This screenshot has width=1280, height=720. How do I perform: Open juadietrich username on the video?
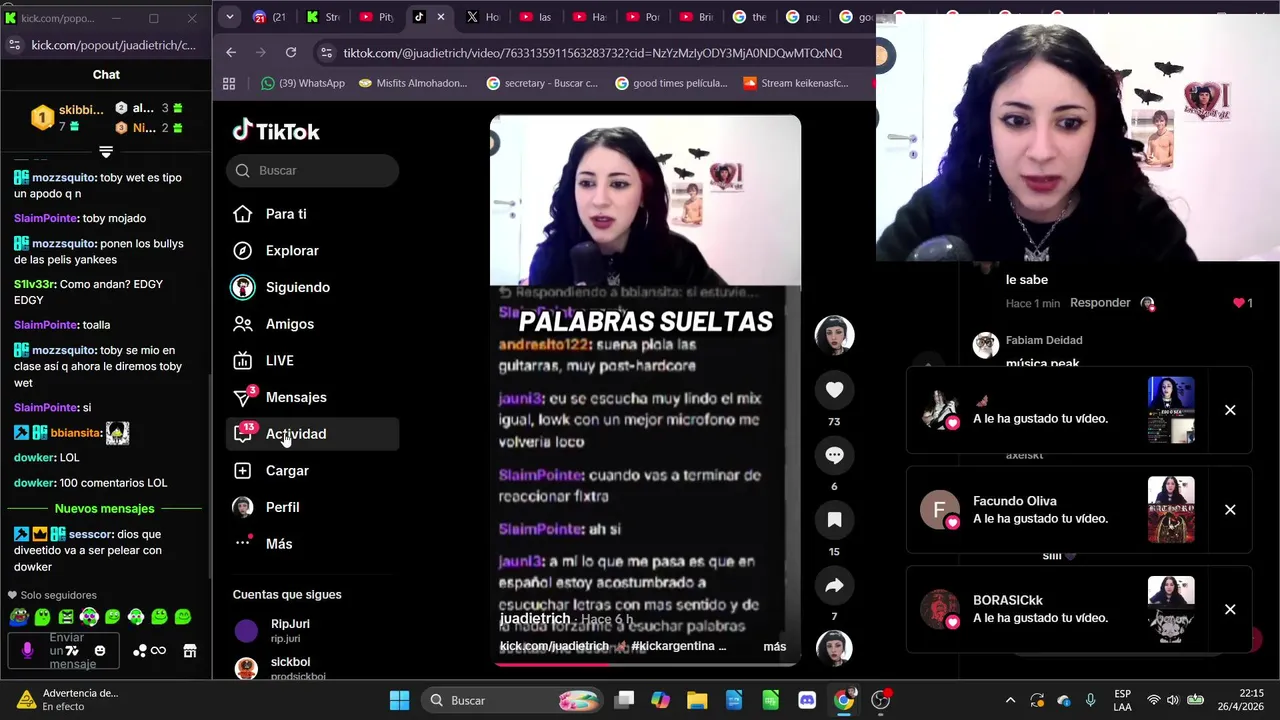(535, 619)
